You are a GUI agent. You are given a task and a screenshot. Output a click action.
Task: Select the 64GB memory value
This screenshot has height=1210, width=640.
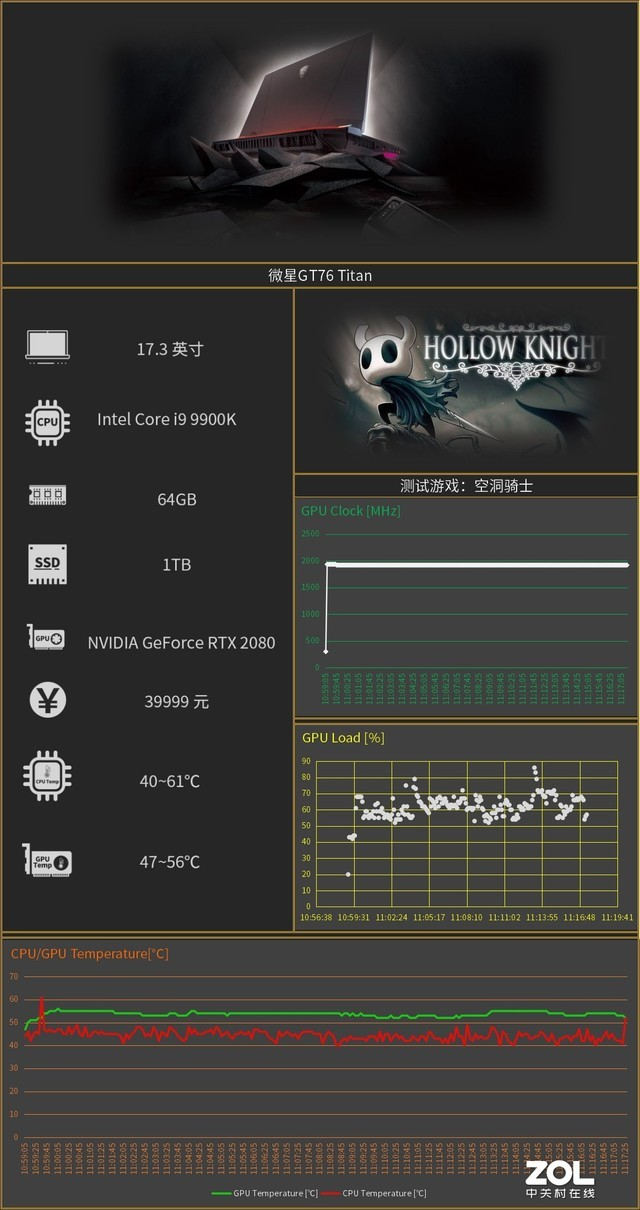177,499
